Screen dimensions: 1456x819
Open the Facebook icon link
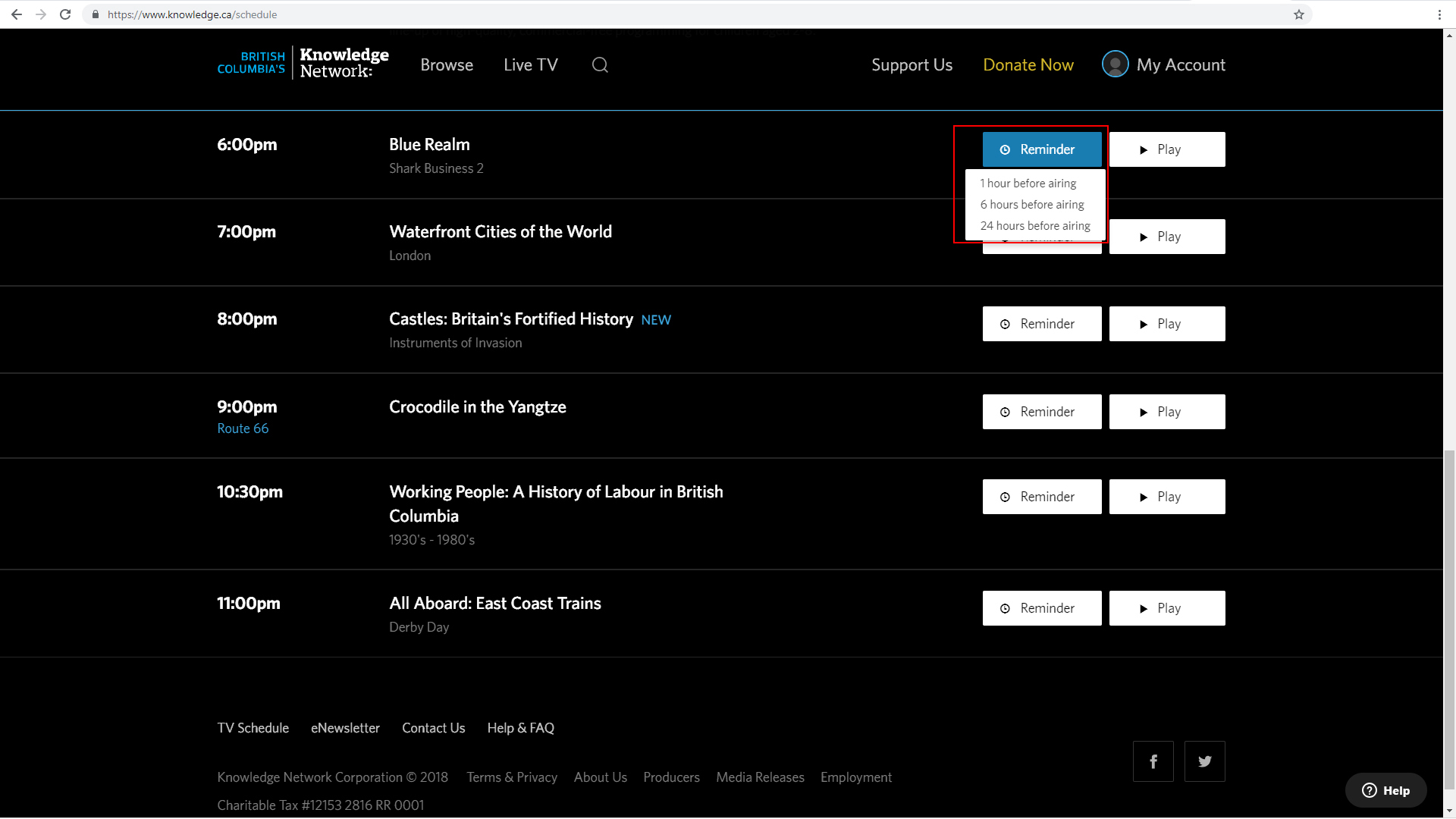1153,761
